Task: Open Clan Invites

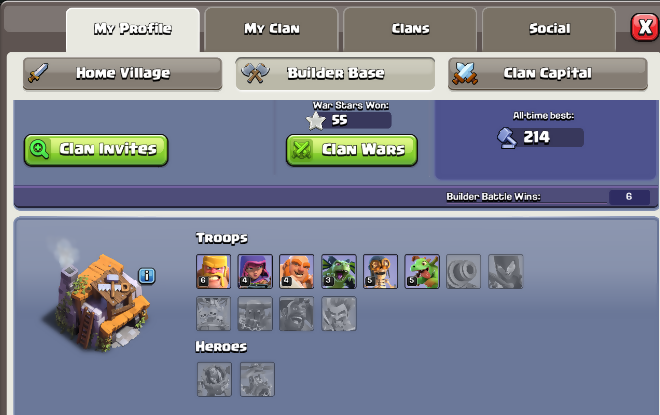Action: pos(96,150)
